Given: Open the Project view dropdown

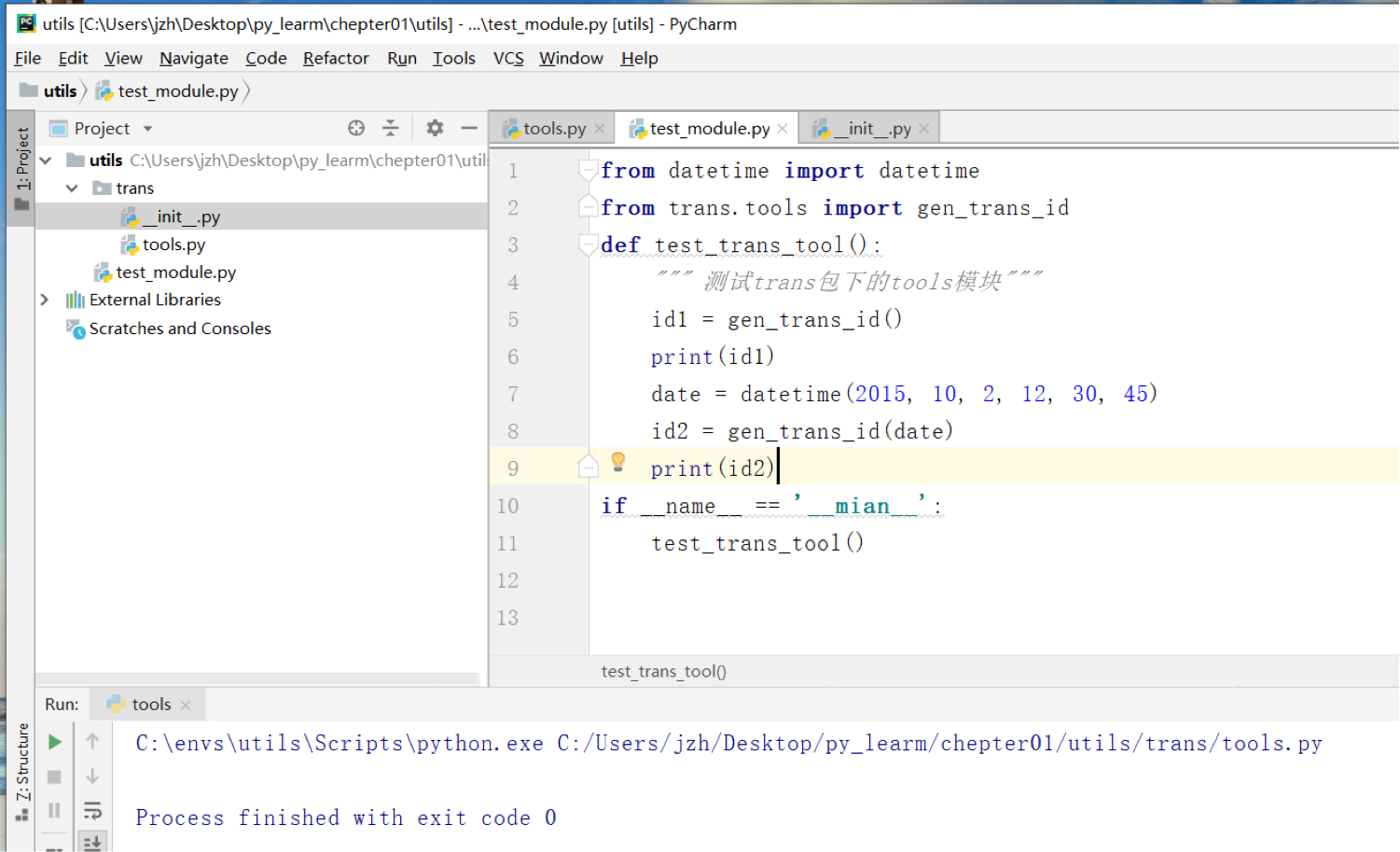Looking at the screenshot, I should click(147, 129).
